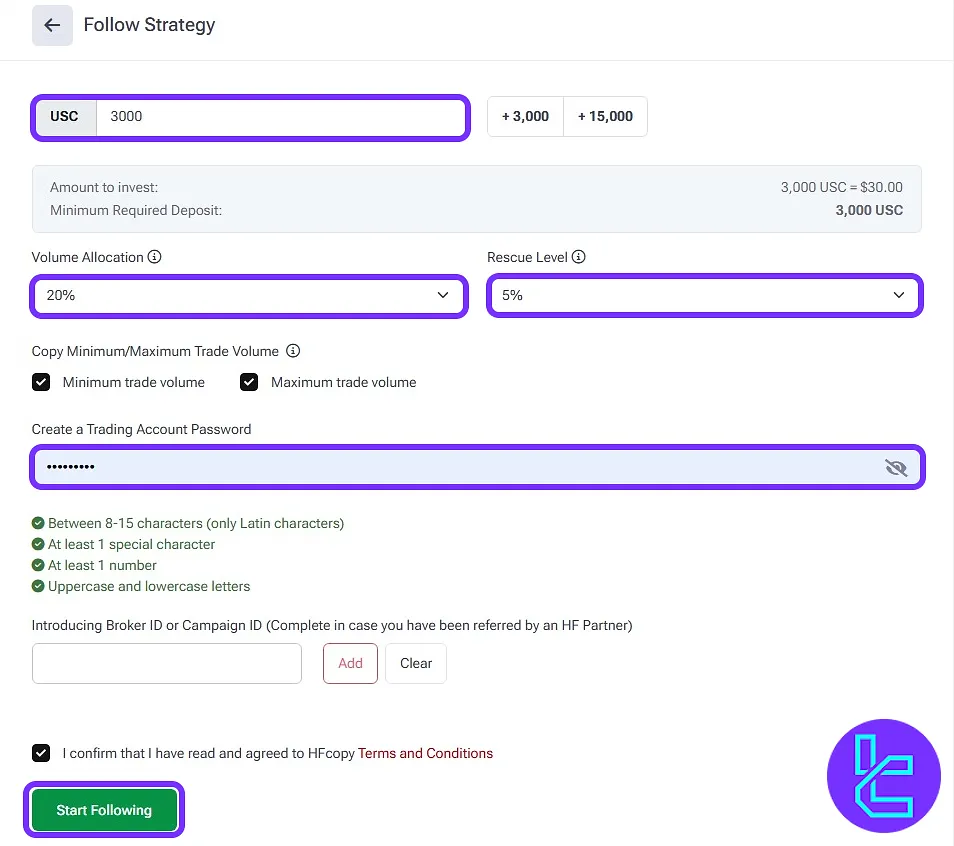This screenshot has width=954, height=846.
Task: Click the Introducing Broker ID input field
Action: tap(167, 663)
